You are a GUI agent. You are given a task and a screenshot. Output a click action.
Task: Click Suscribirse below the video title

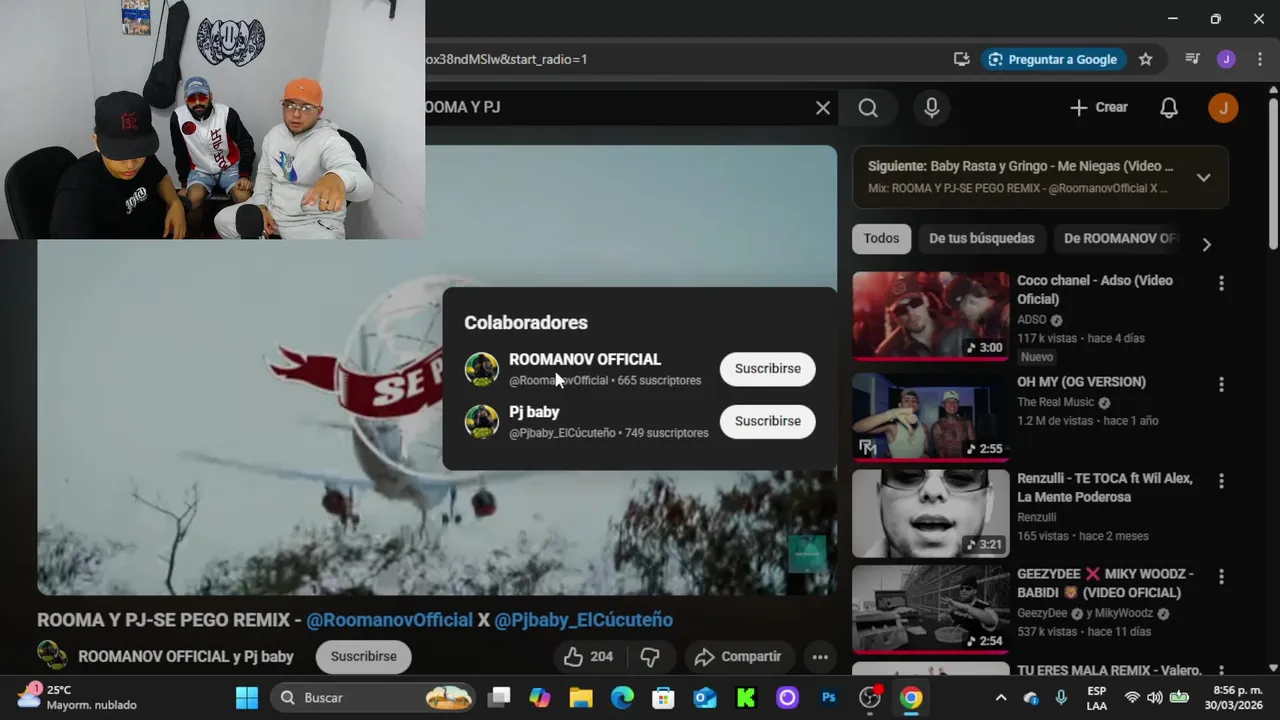point(363,657)
